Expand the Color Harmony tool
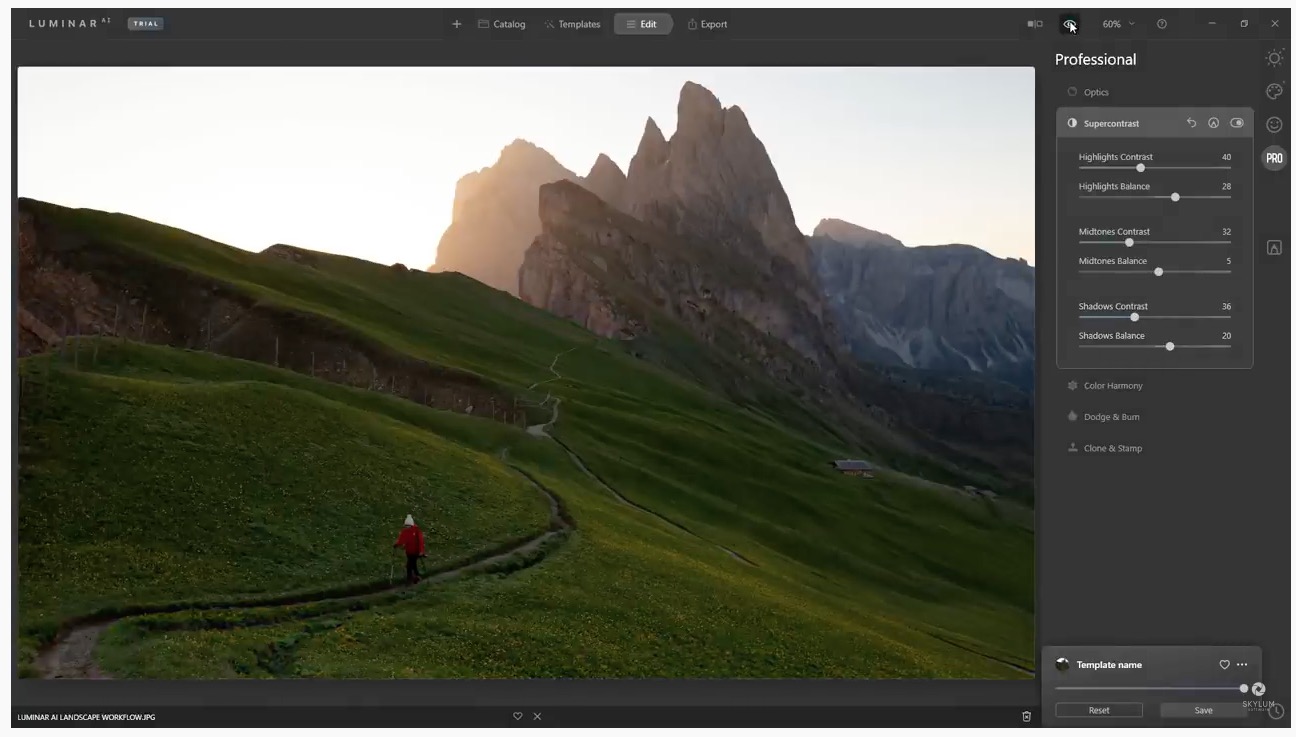This screenshot has height=737, width=1296. point(1112,386)
